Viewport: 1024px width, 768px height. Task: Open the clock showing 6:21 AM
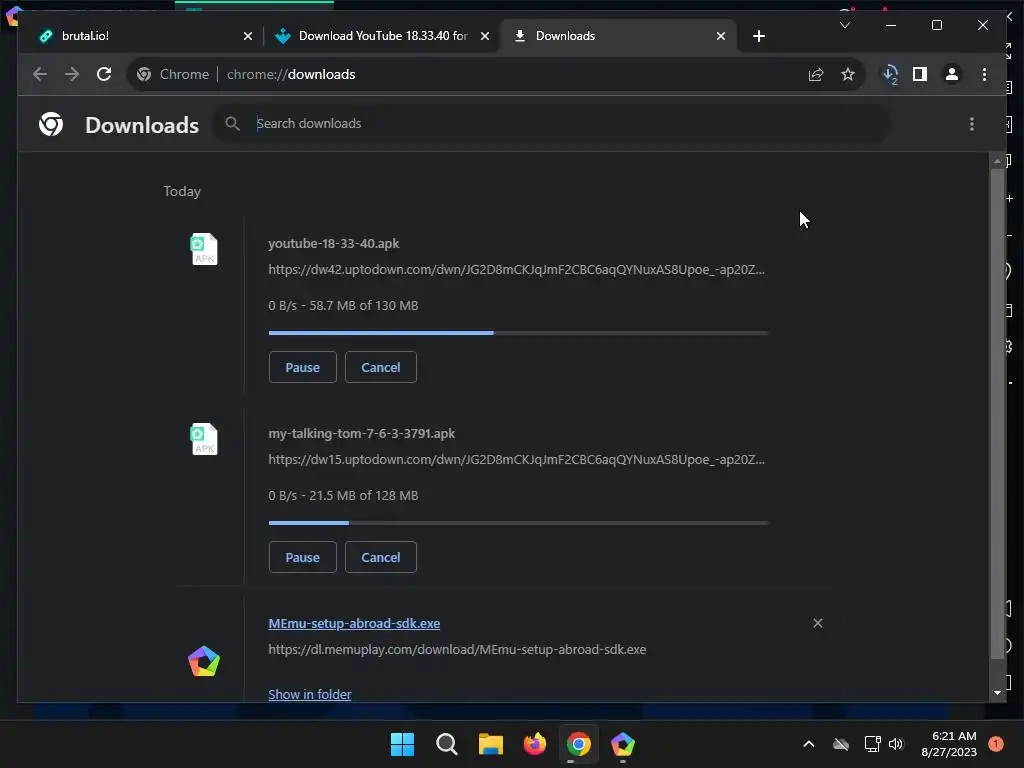click(949, 744)
